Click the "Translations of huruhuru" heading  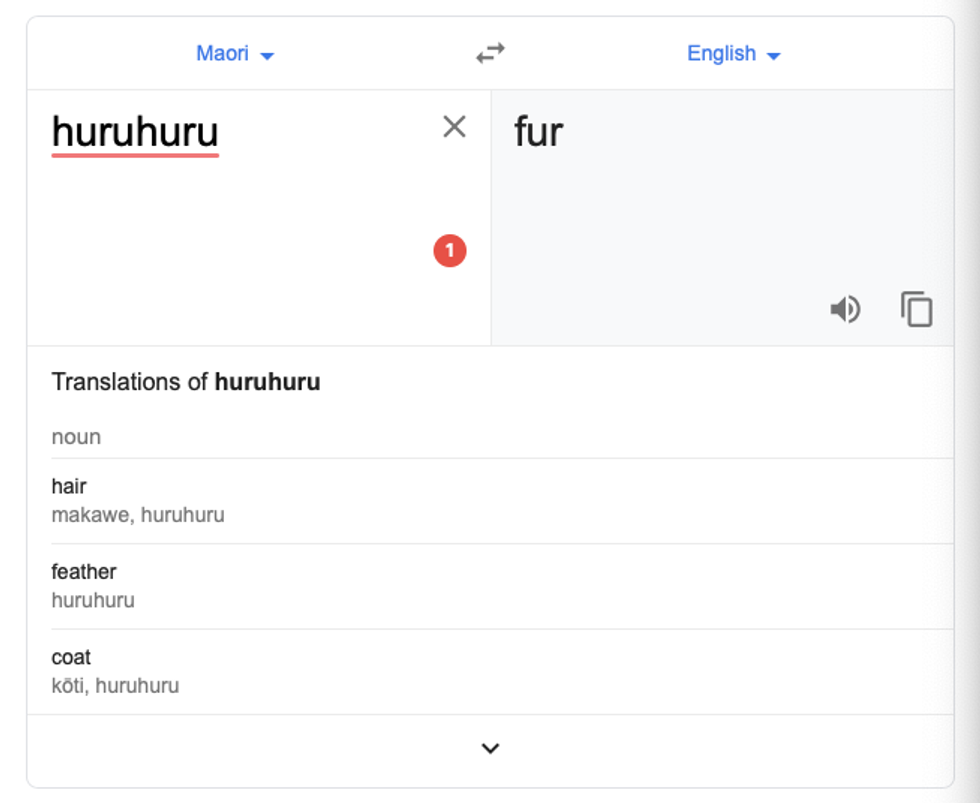tap(186, 382)
